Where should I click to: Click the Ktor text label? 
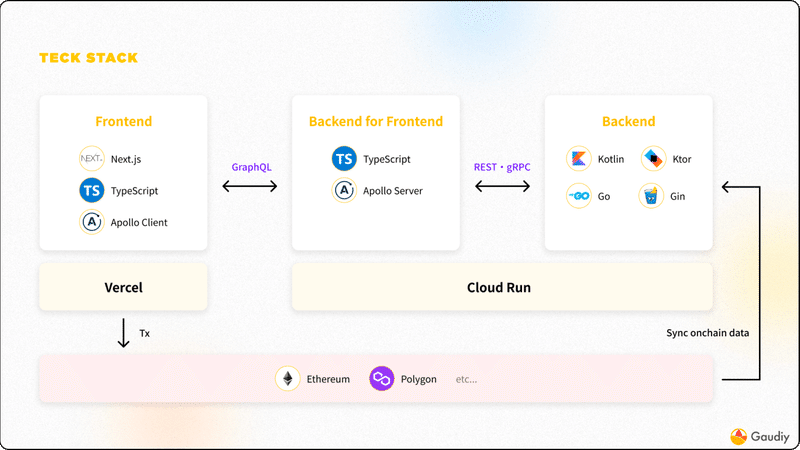[682, 159]
